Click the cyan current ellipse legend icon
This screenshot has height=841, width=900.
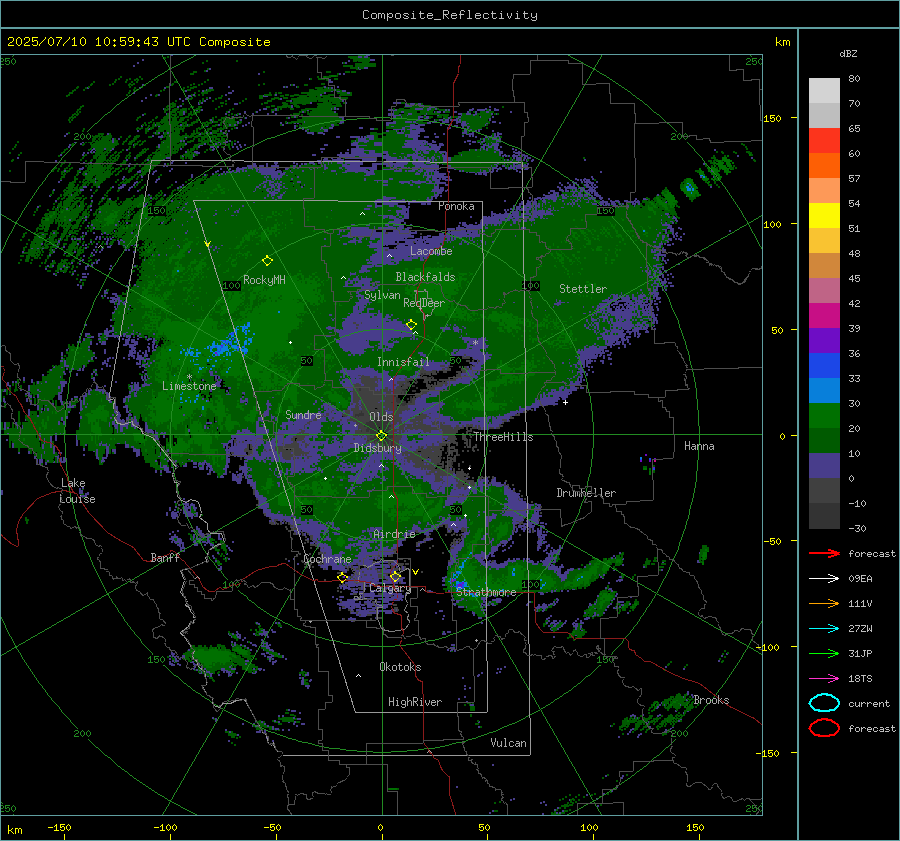tap(824, 703)
